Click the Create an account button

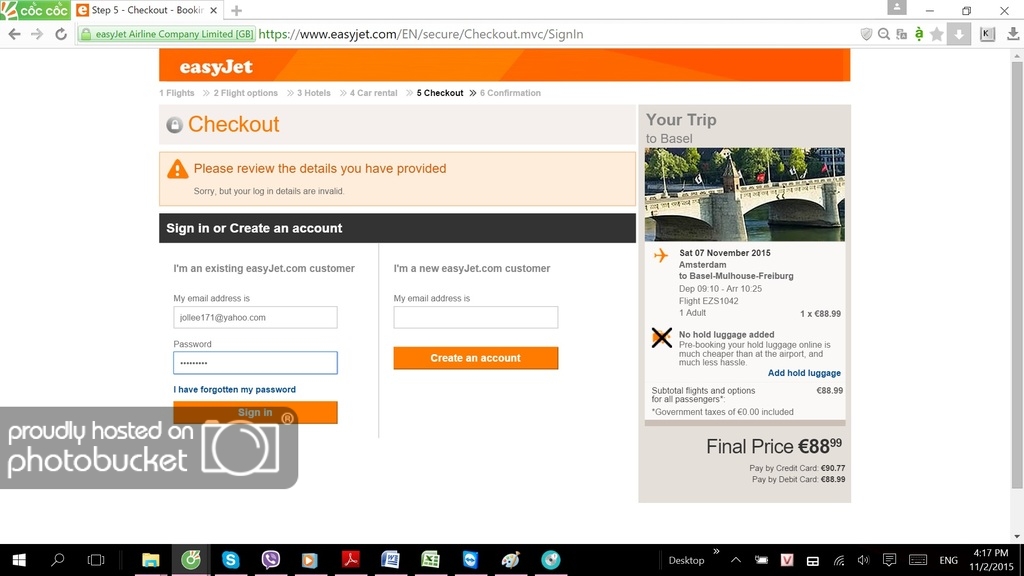pos(475,358)
